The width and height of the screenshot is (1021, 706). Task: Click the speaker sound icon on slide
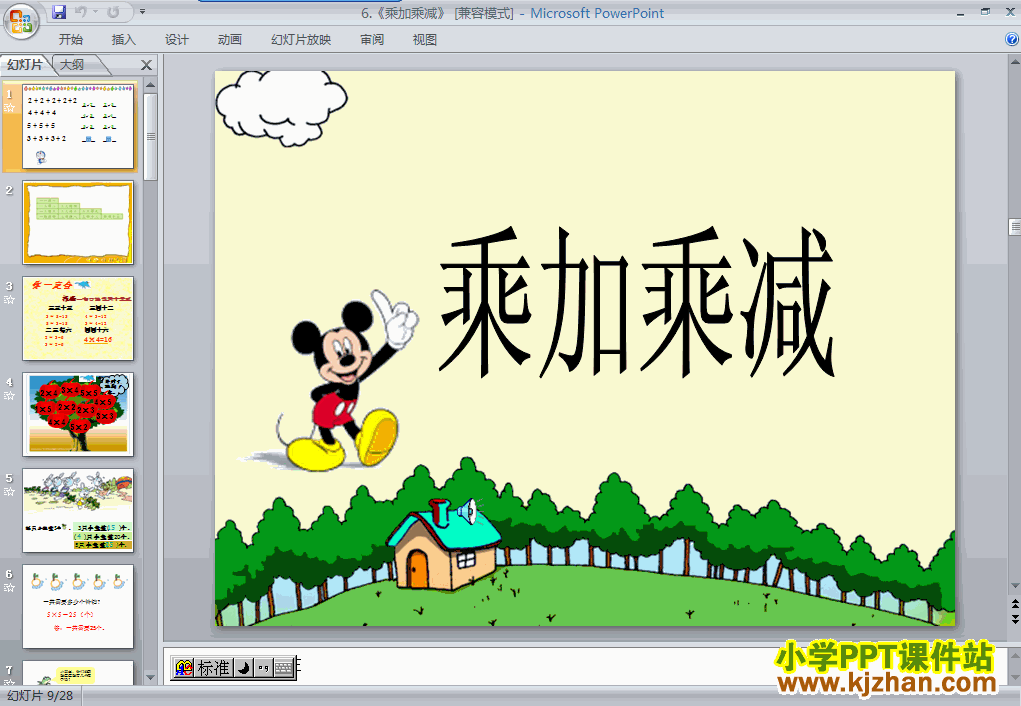point(468,511)
